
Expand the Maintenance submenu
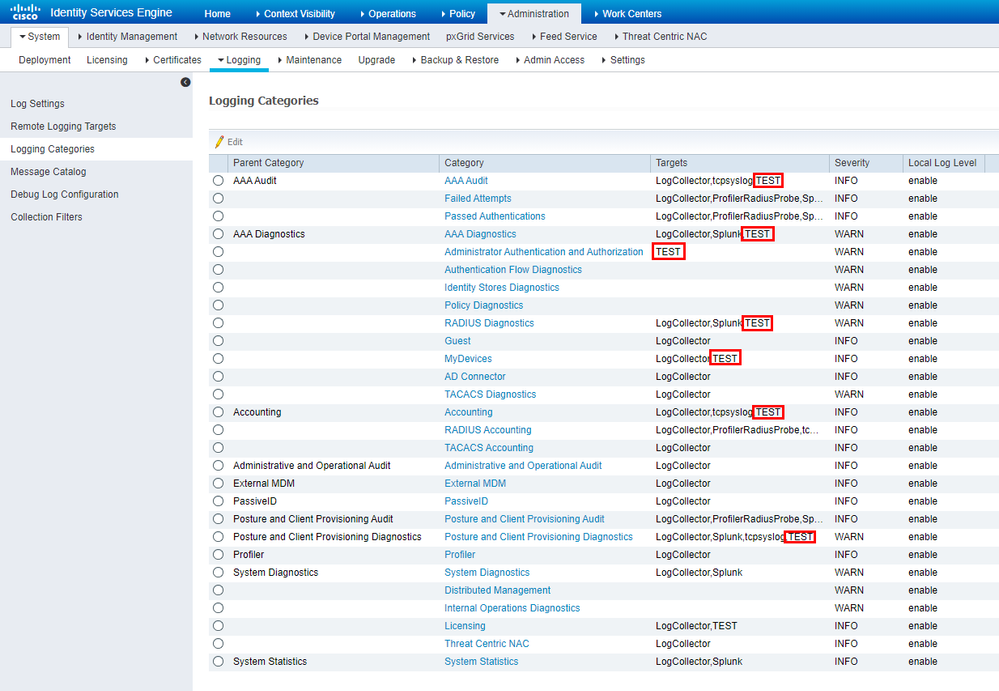pyautogui.click(x=310, y=60)
